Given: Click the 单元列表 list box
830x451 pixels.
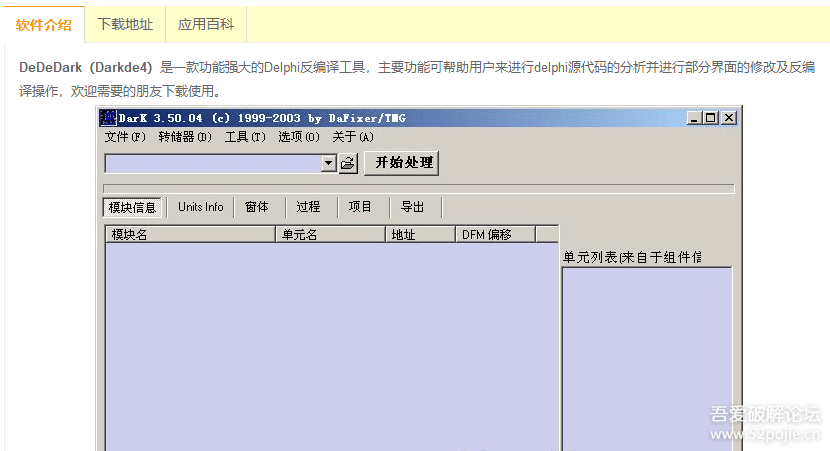Looking at the screenshot, I should tap(647, 359).
